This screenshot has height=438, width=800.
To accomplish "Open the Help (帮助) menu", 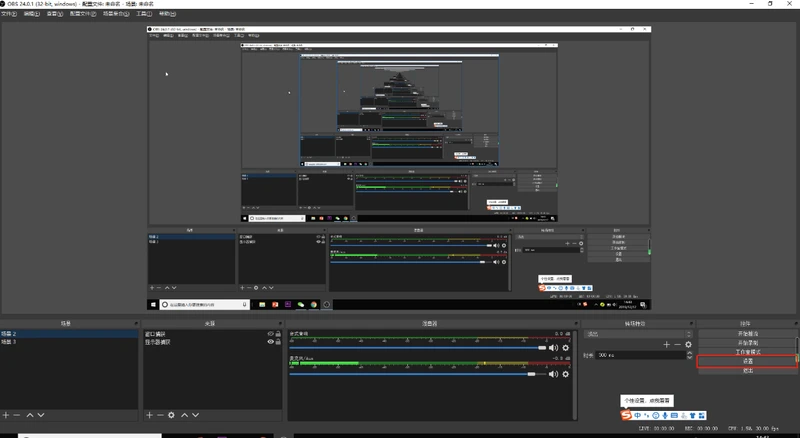I will pyautogui.click(x=167, y=14).
